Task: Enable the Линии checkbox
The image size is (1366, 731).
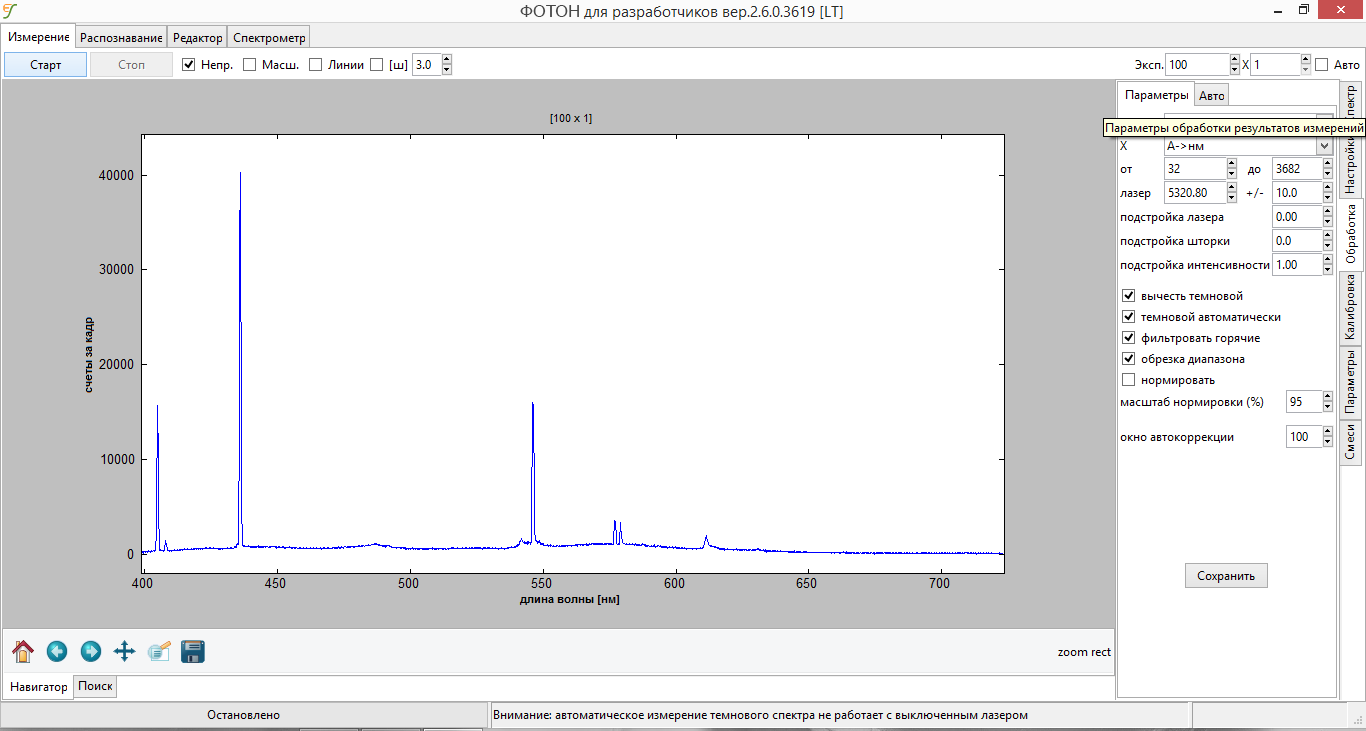Action: tap(316, 65)
